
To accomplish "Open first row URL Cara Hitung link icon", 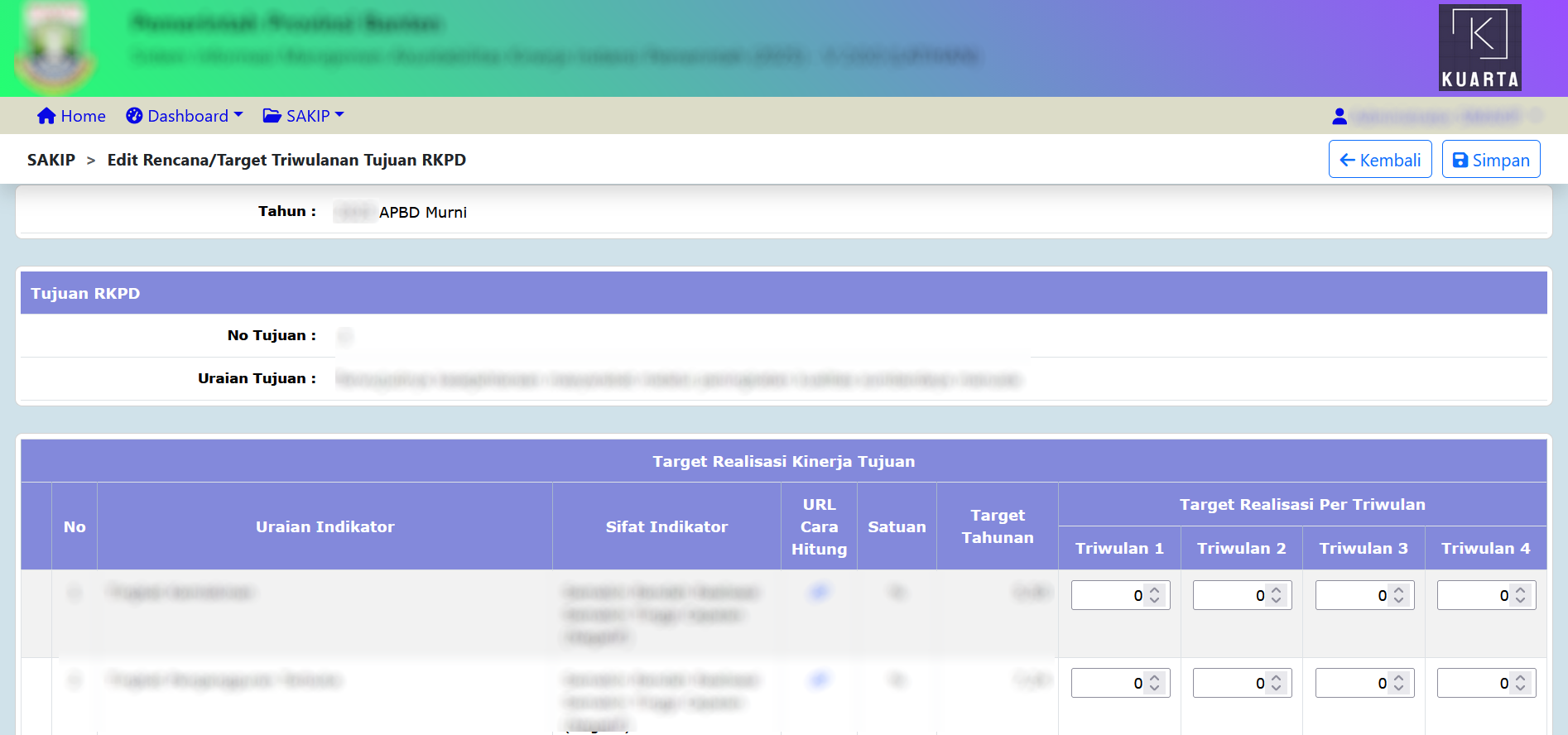I will (x=819, y=592).
